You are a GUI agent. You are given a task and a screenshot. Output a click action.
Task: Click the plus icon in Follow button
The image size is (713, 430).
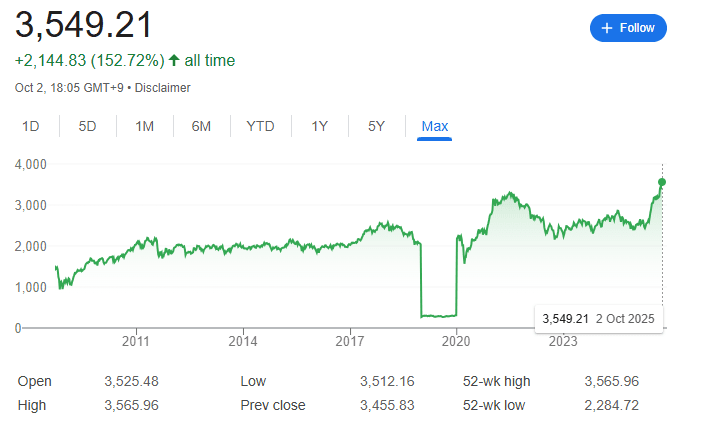click(x=607, y=28)
